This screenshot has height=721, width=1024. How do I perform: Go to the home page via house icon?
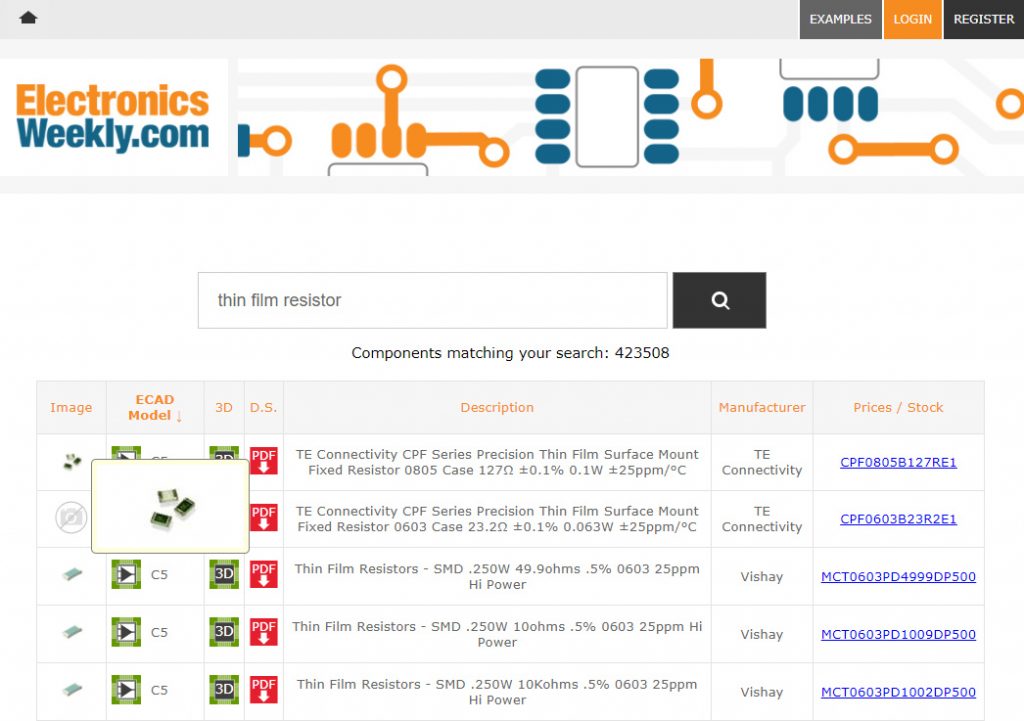[x=28, y=18]
